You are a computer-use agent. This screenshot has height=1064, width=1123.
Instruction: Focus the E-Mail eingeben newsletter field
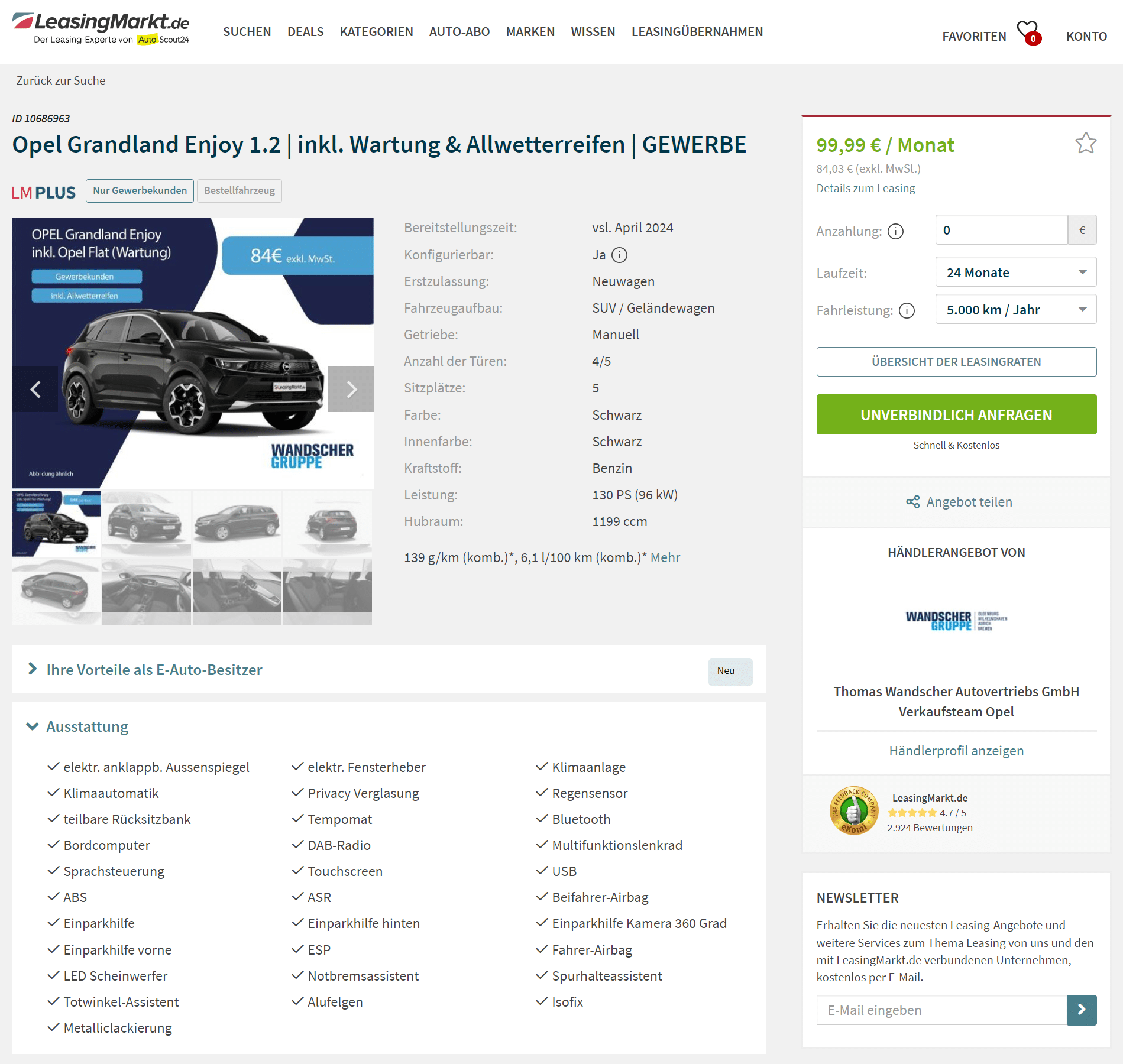[941, 1010]
